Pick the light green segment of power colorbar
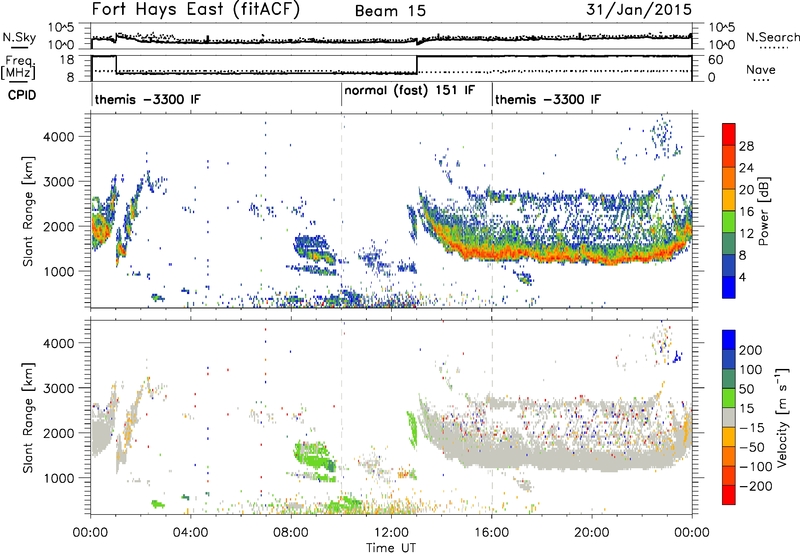Viewport: 800px width, 554px height. pyautogui.click(x=729, y=222)
